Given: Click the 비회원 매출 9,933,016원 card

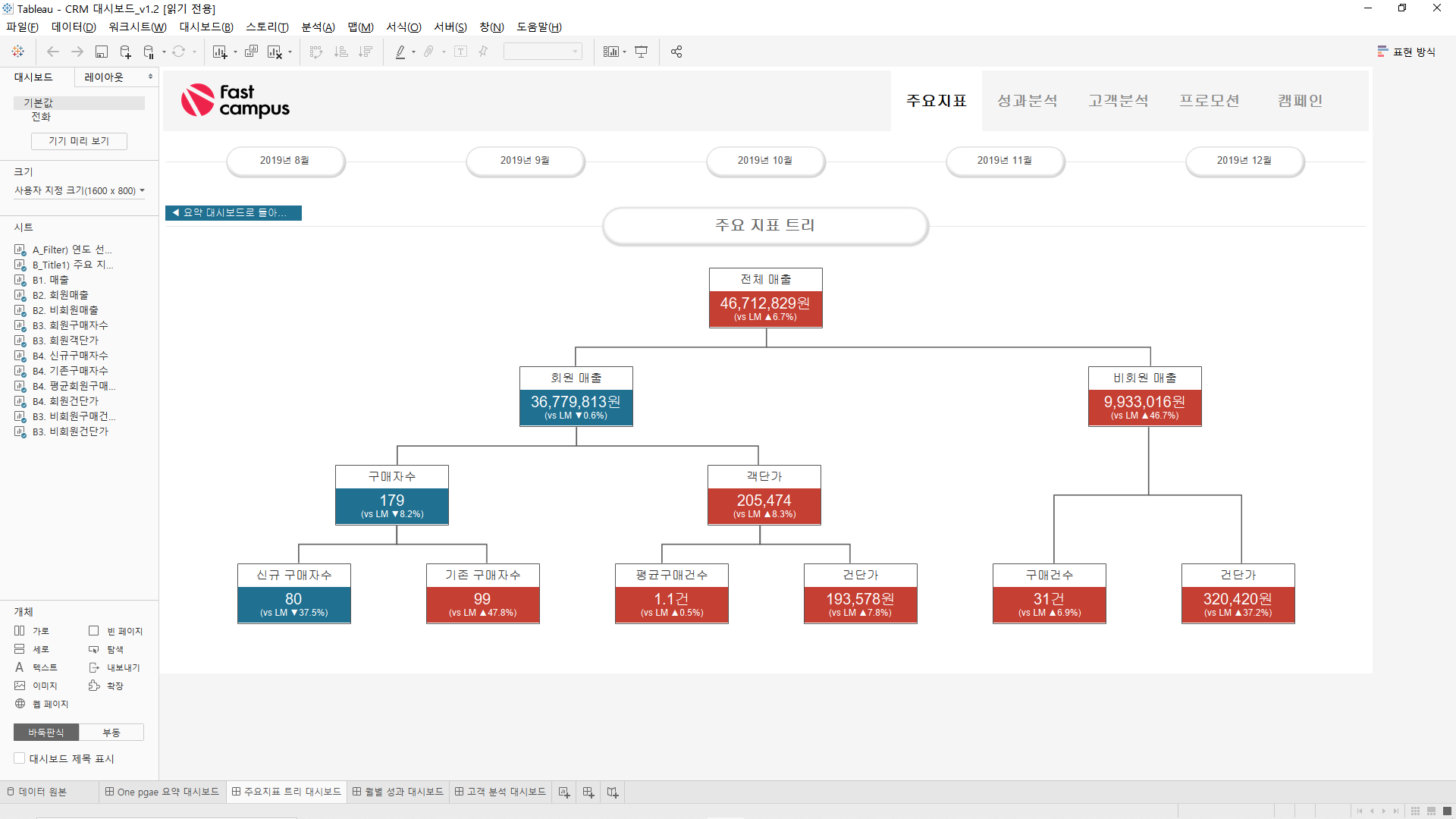Looking at the screenshot, I should (x=1144, y=397).
